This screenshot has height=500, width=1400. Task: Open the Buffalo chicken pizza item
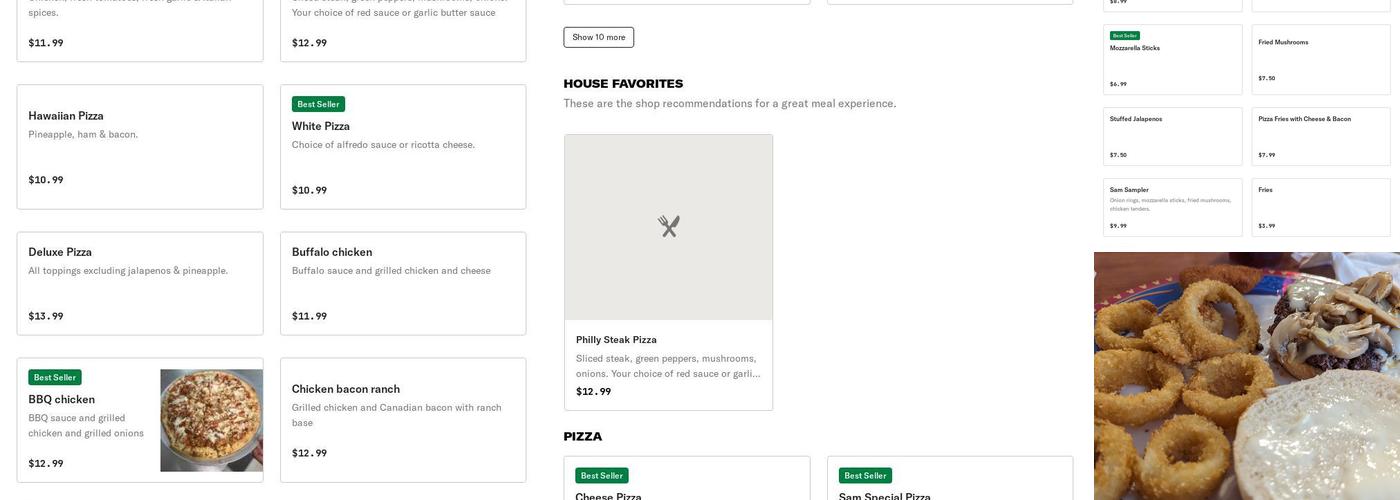tap(403, 283)
